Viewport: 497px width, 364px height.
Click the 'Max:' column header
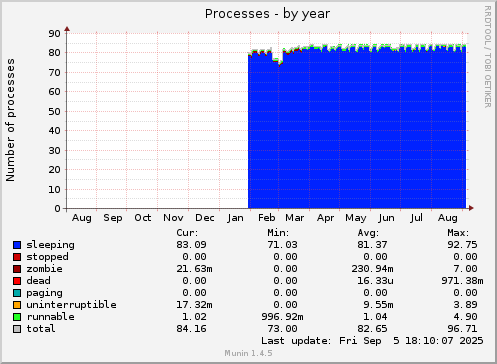coord(458,233)
